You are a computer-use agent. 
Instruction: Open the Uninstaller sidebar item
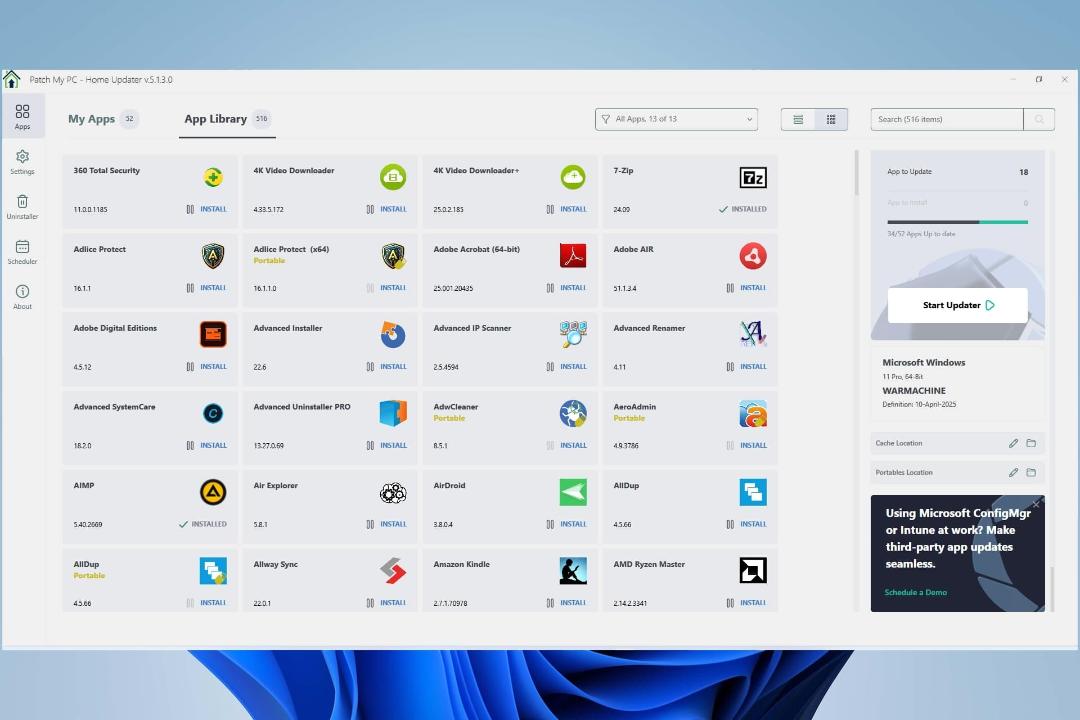pos(22,207)
